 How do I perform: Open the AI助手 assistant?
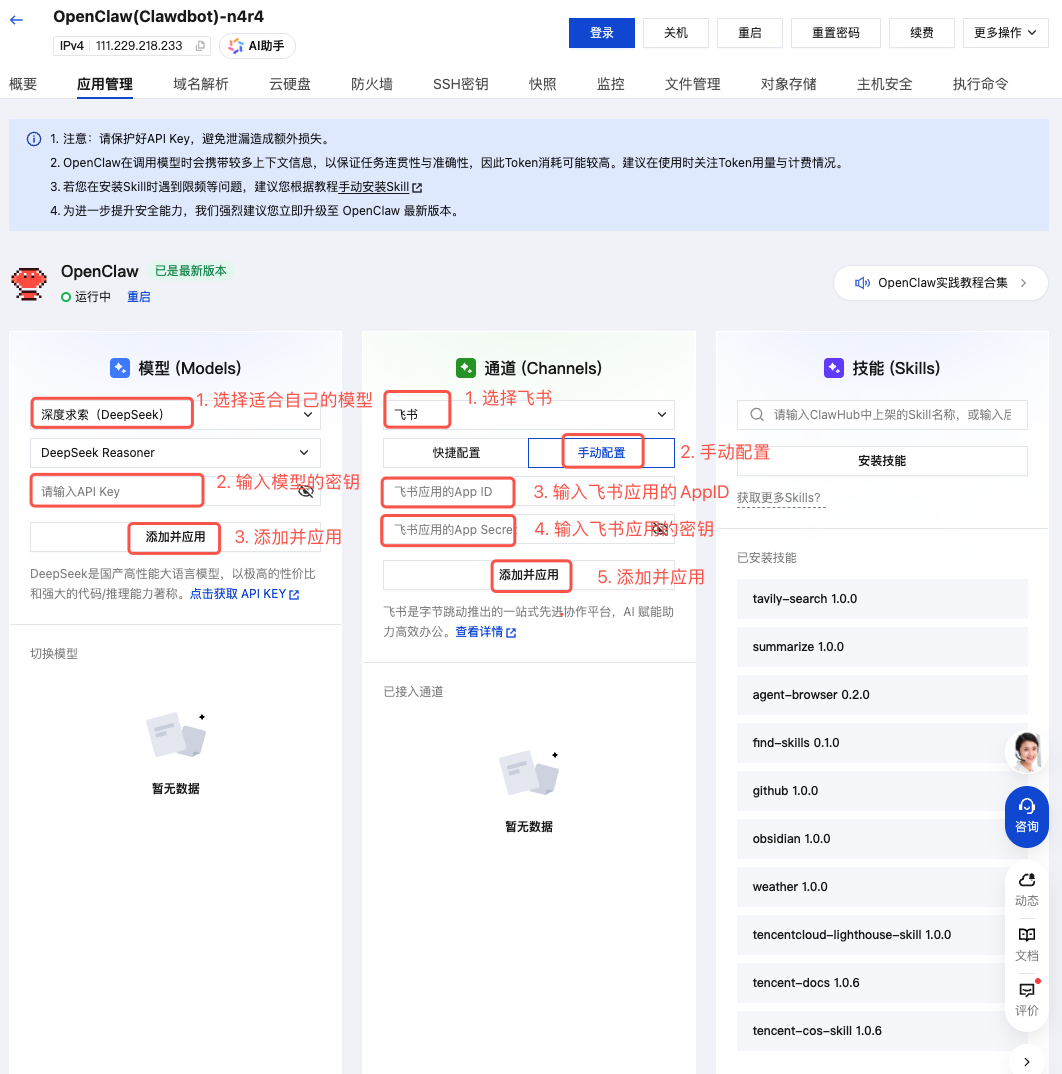[257, 46]
